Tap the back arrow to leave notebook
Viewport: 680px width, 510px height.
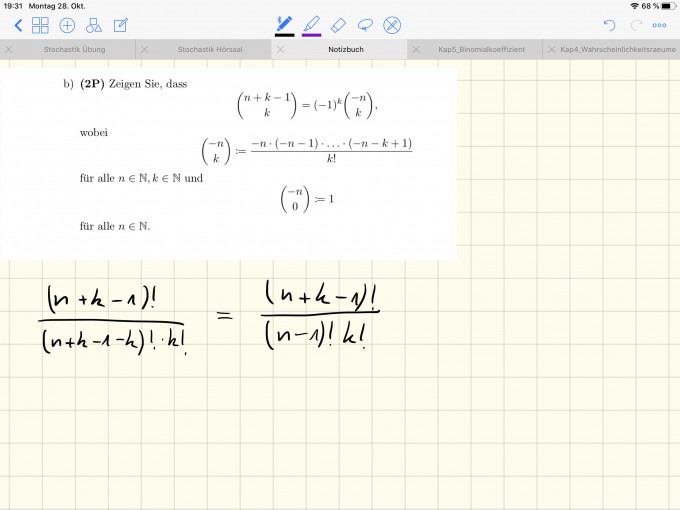coord(17,25)
